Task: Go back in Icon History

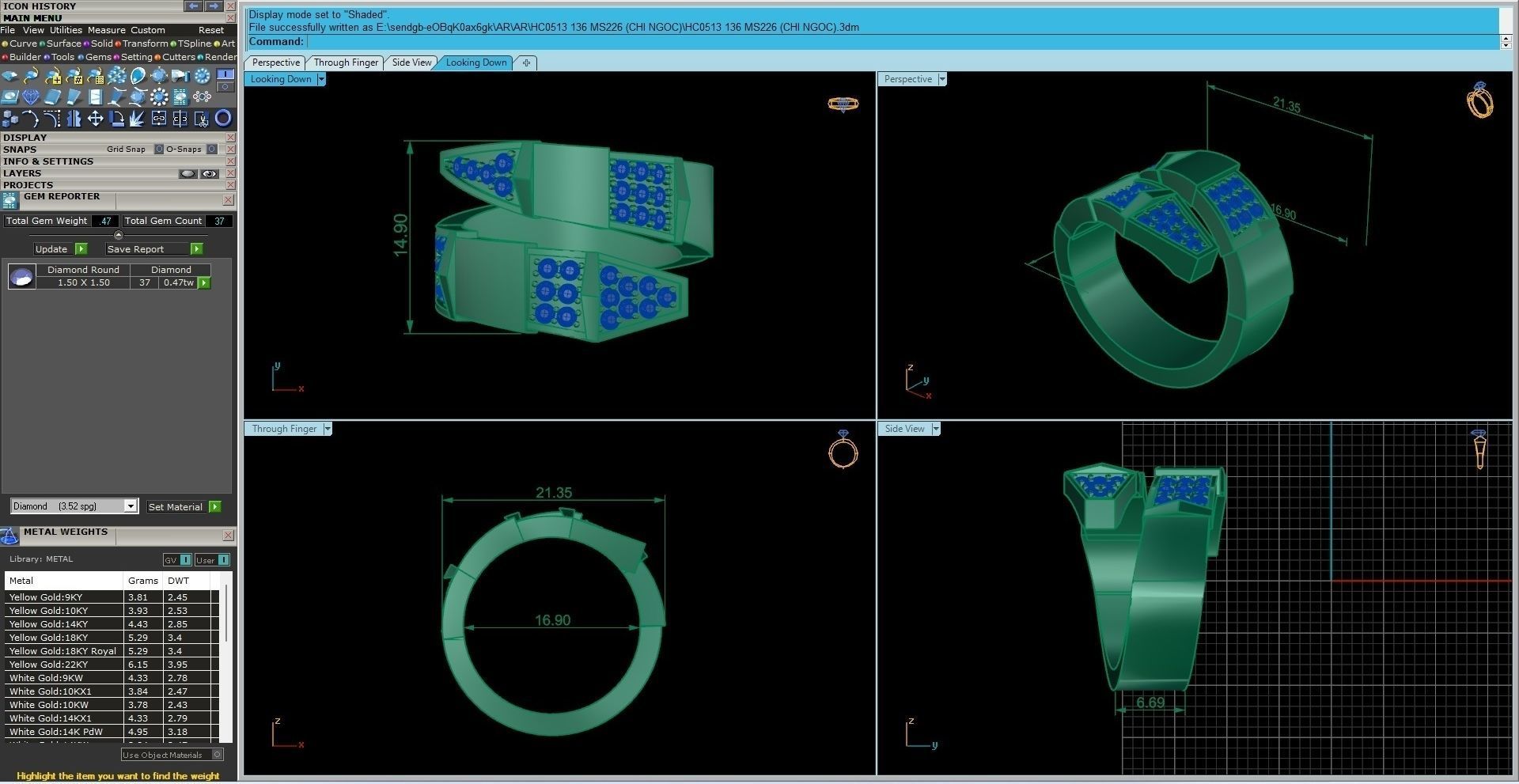Action: pos(194,6)
